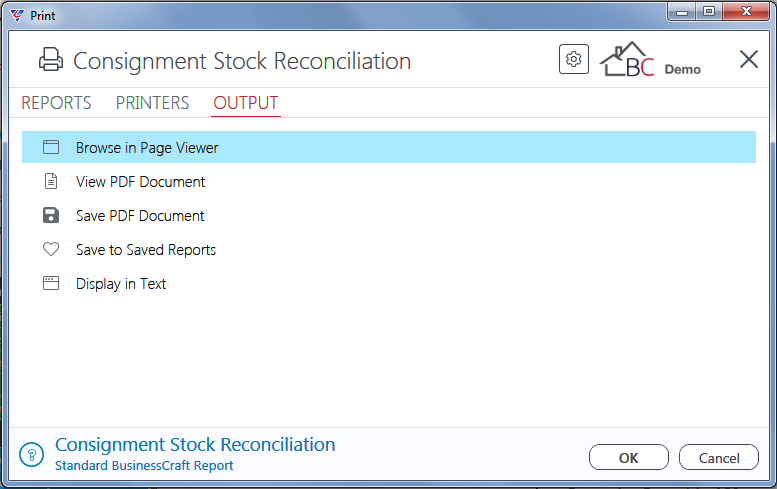Image resolution: width=777 pixels, height=489 pixels.
Task: Open help via the question mark icon
Action: (x=32, y=454)
